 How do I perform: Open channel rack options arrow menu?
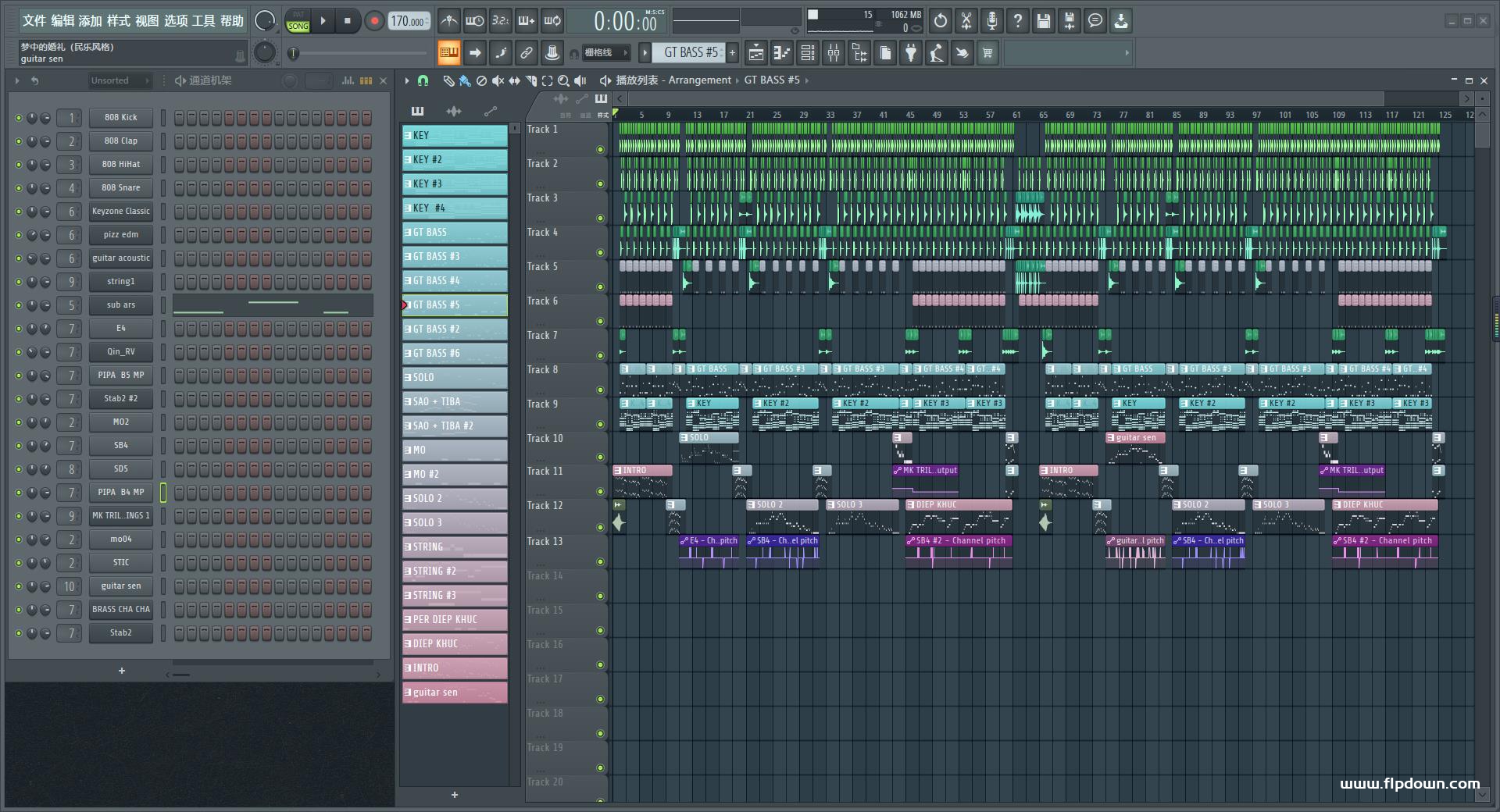click(16, 80)
